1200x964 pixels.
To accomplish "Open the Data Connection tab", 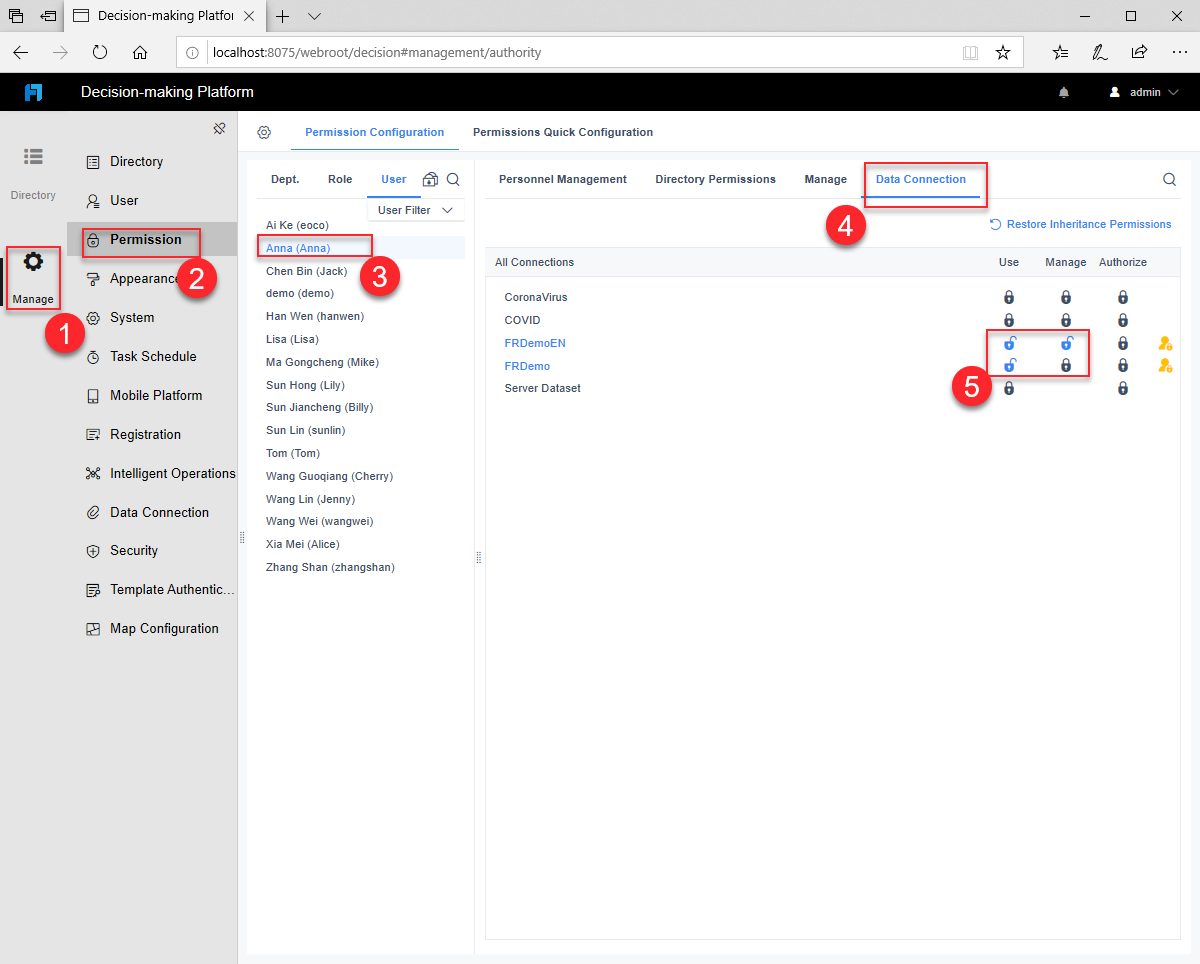I will point(921,179).
